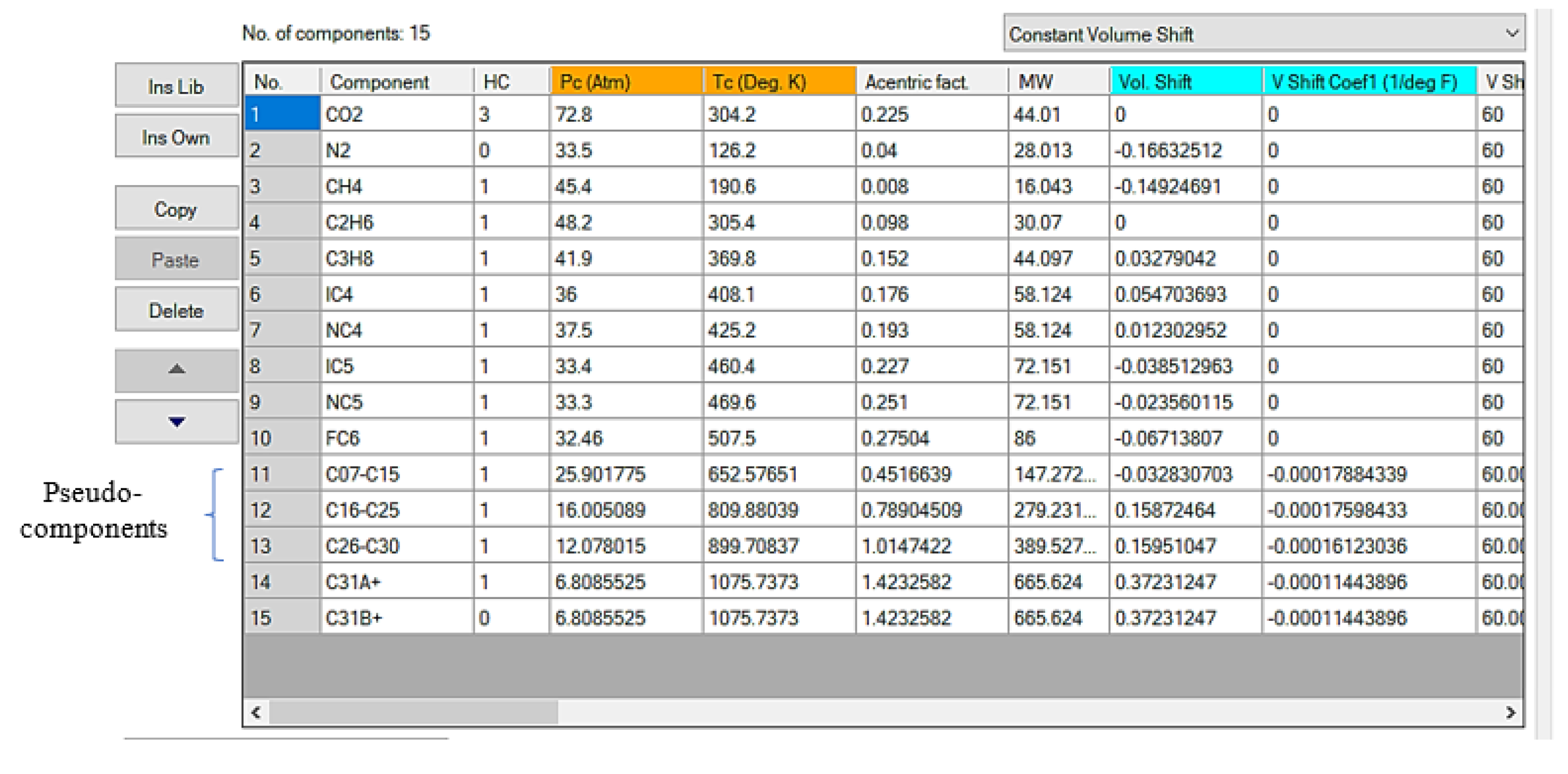Click the Copy button
Viewport: 1568px width, 774px height.
click(176, 207)
